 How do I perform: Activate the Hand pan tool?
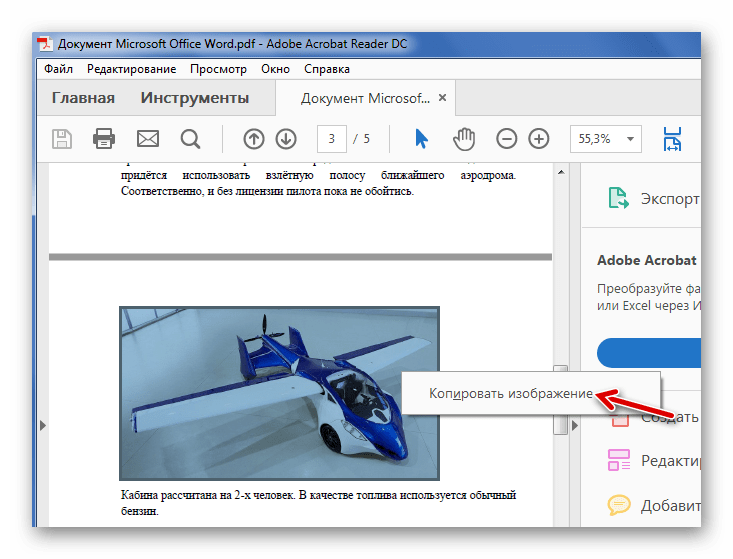point(464,139)
